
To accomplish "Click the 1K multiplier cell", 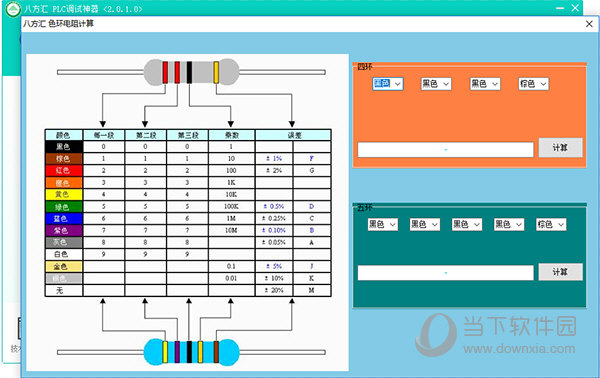I will pyautogui.click(x=232, y=182).
